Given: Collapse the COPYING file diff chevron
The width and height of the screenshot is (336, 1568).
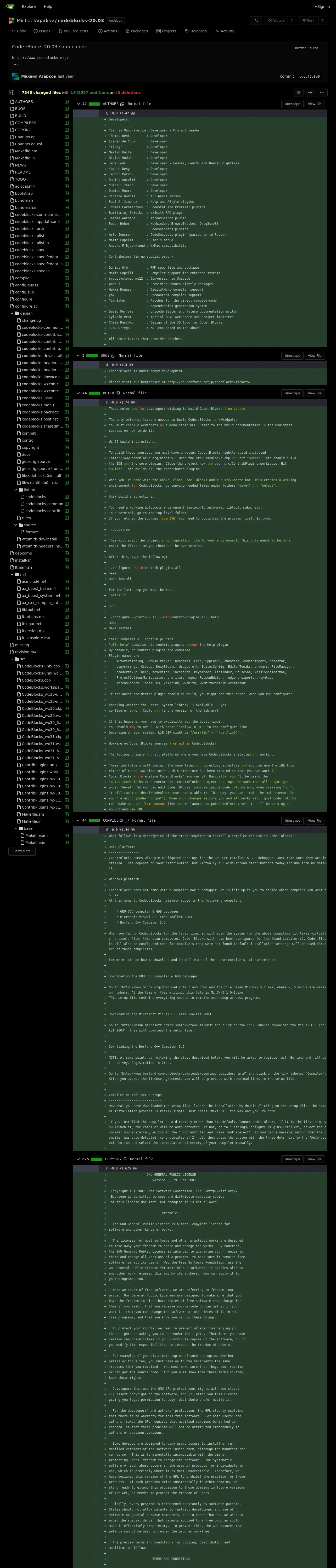Looking at the screenshot, I should point(78,1159).
